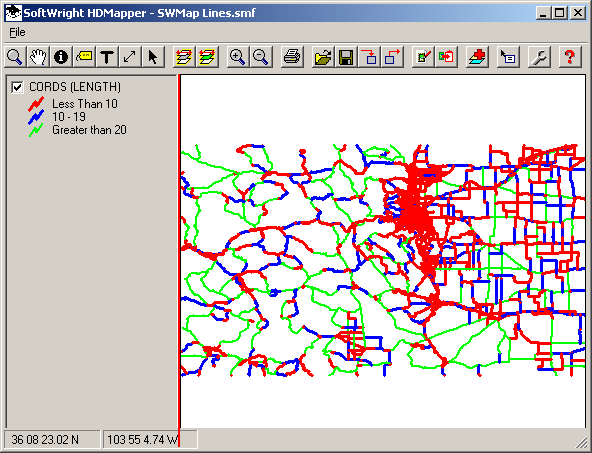Screen dimensions: 592x453
Task: Open settings with the wrench icon
Action: click(x=539, y=57)
